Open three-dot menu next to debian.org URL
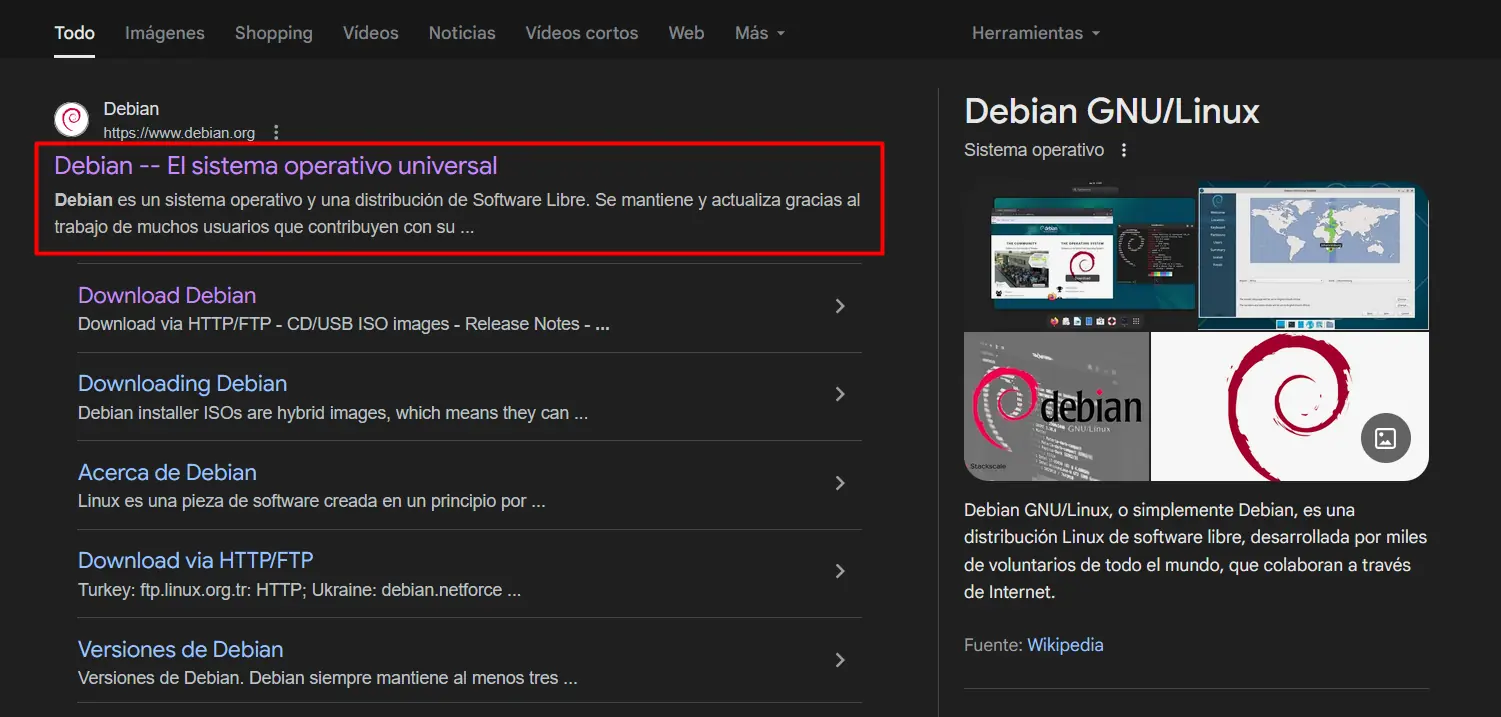Screen dimensions: 1501x717 [277, 133]
